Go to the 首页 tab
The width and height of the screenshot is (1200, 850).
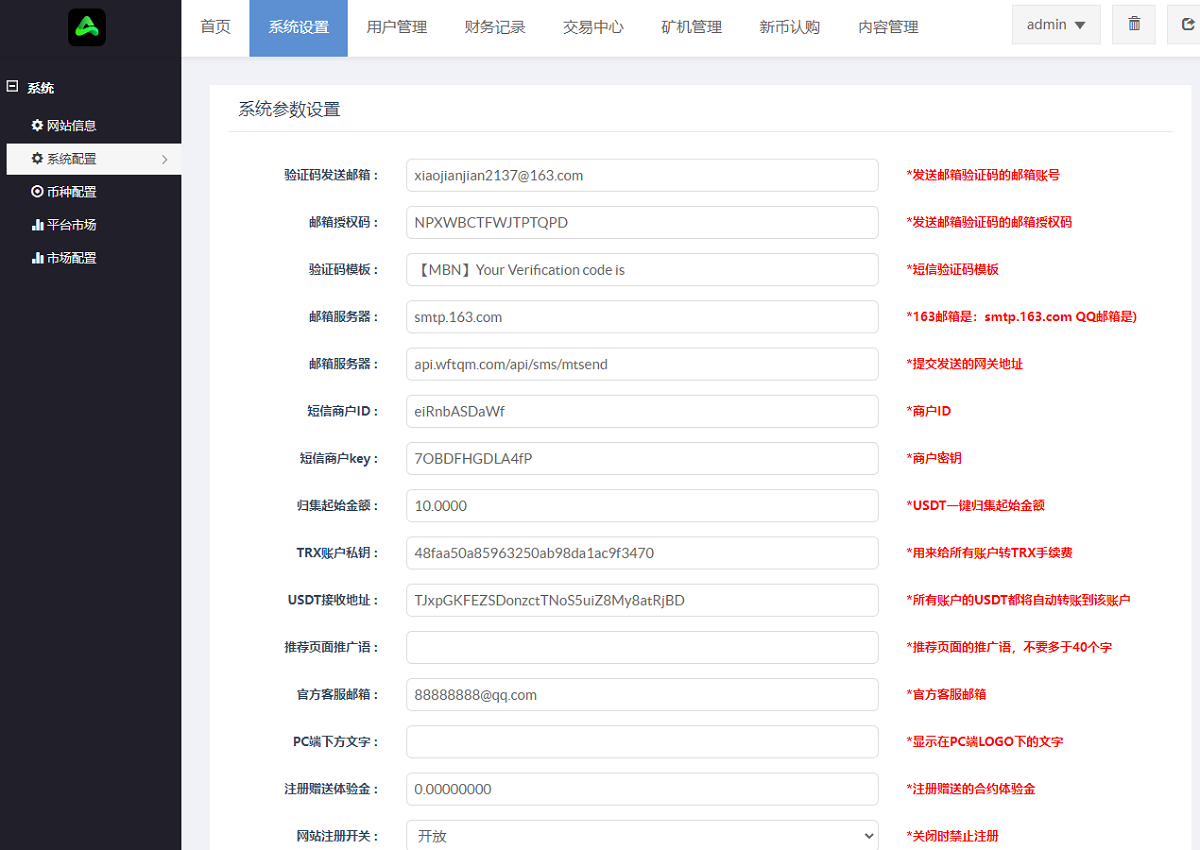[215, 28]
